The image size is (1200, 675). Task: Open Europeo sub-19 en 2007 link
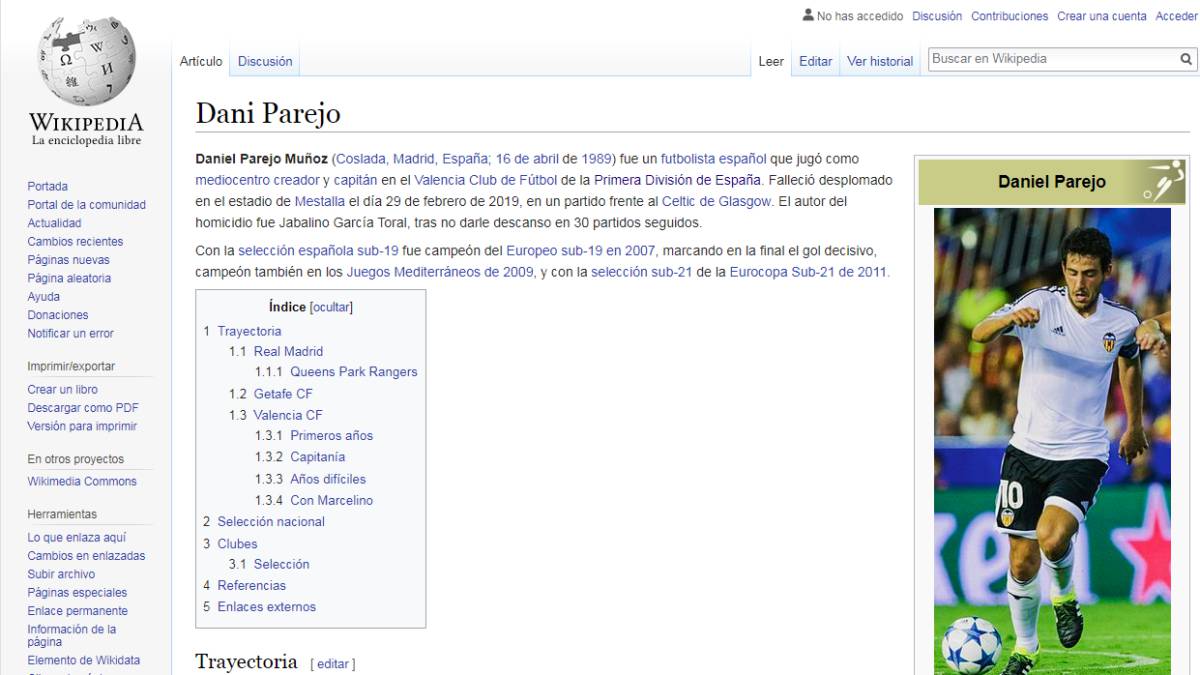coord(580,250)
